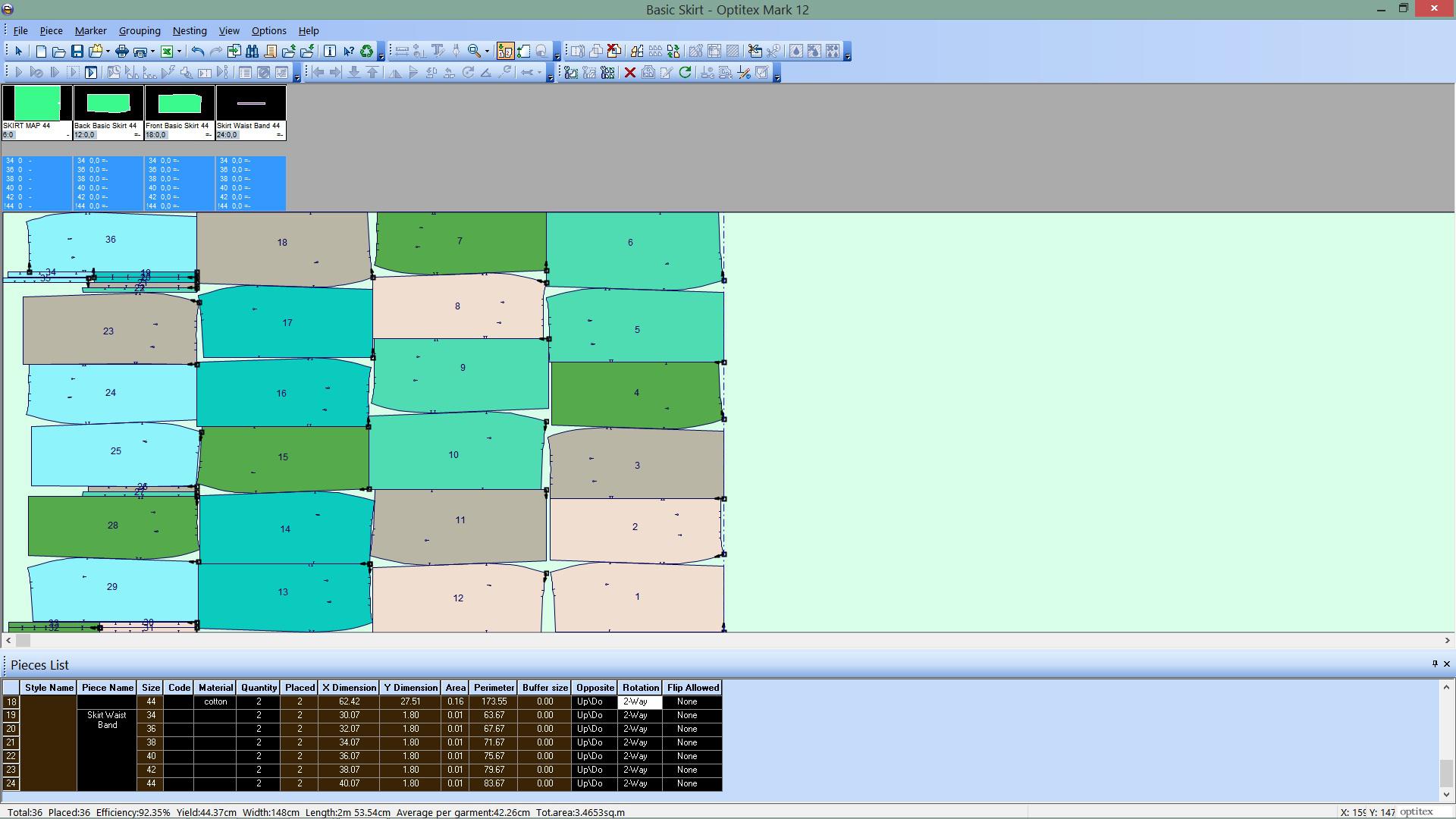The height and width of the screenshot is (819, 1456).
Task: Click the info 'i' toolbar icon
Action: point(330,52)
